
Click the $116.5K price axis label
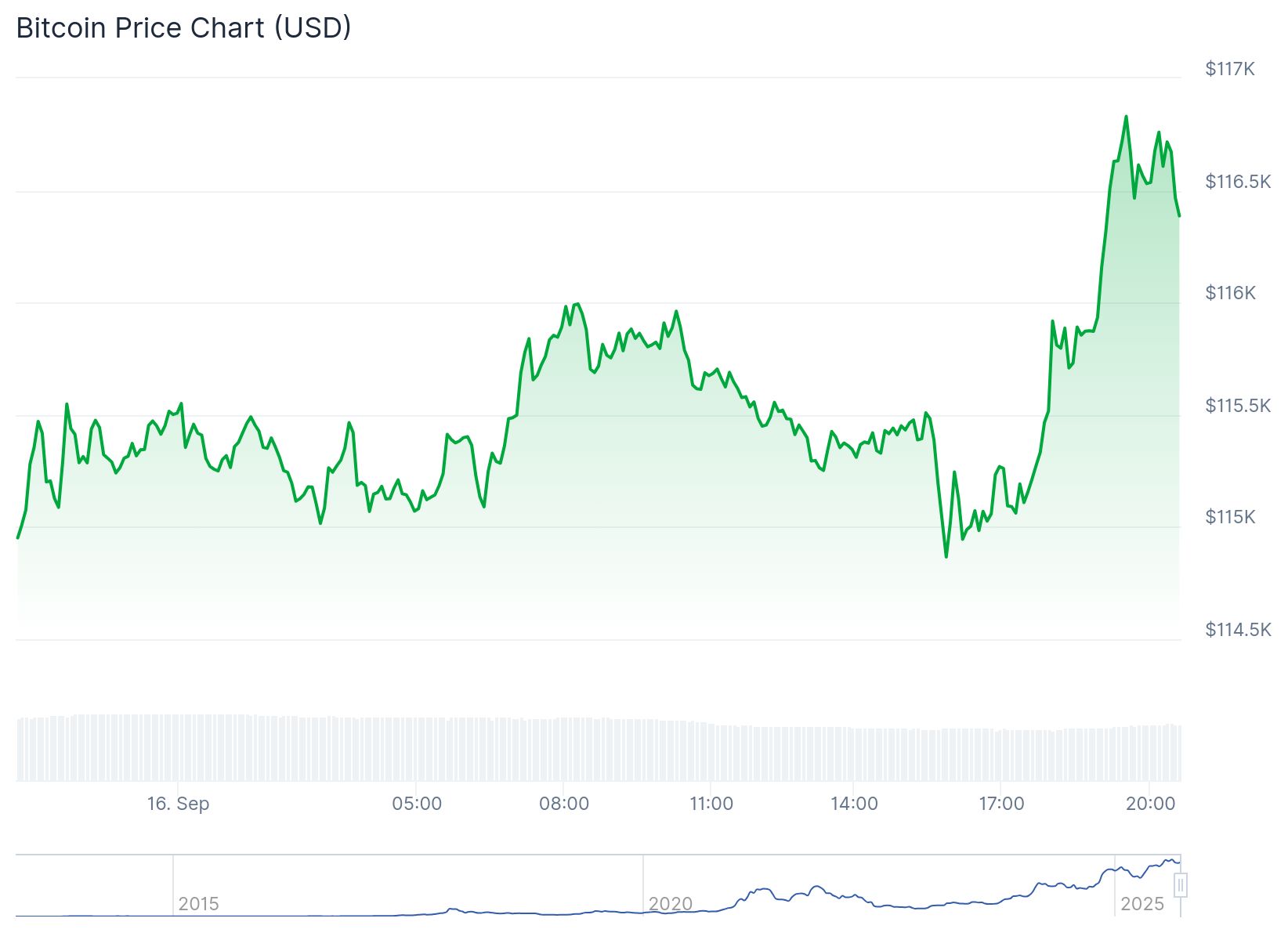[x=1237, y=182]
